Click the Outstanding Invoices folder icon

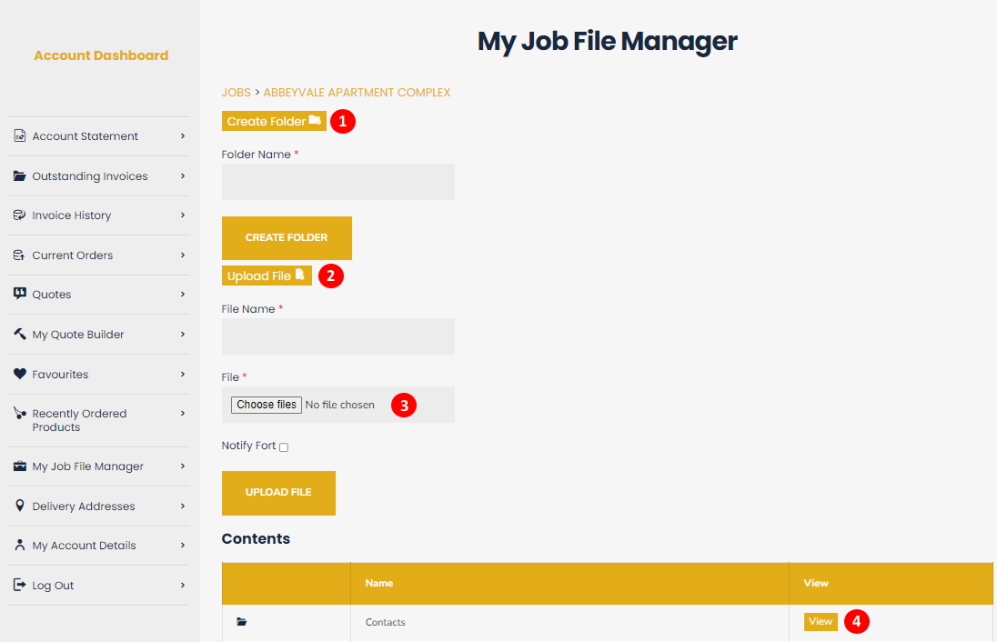18,176
